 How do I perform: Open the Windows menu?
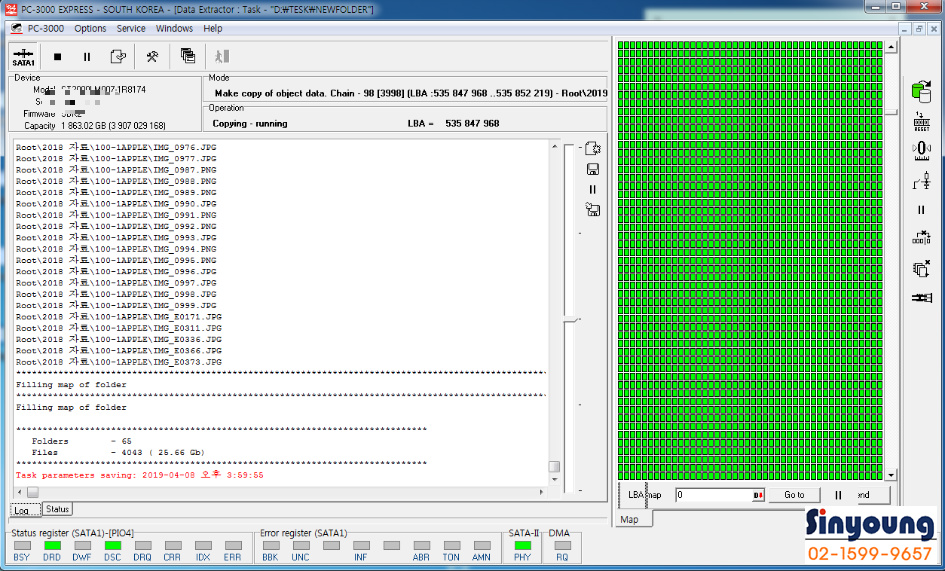click(x=174, y=28)
